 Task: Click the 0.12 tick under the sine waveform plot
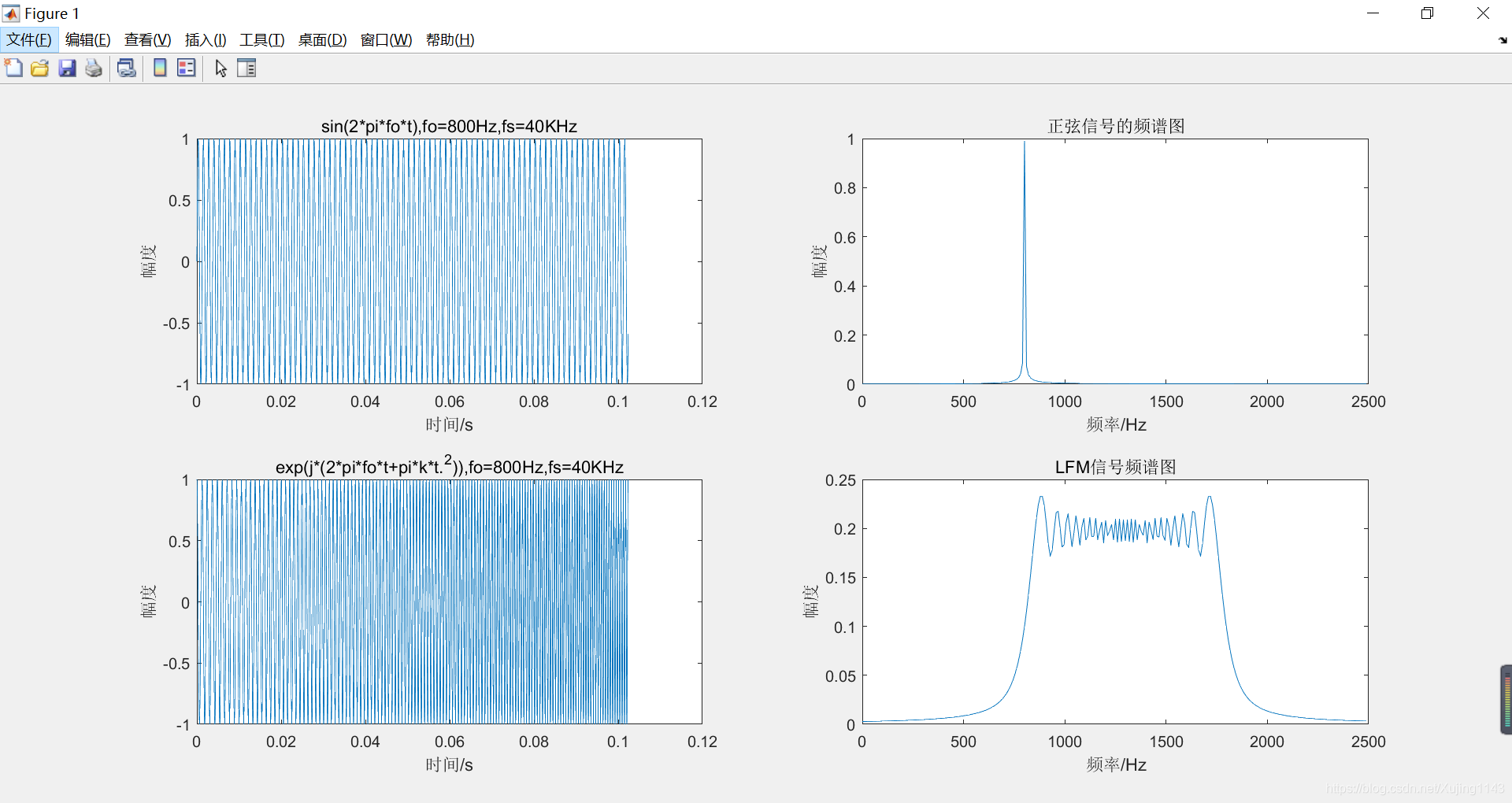702,401
